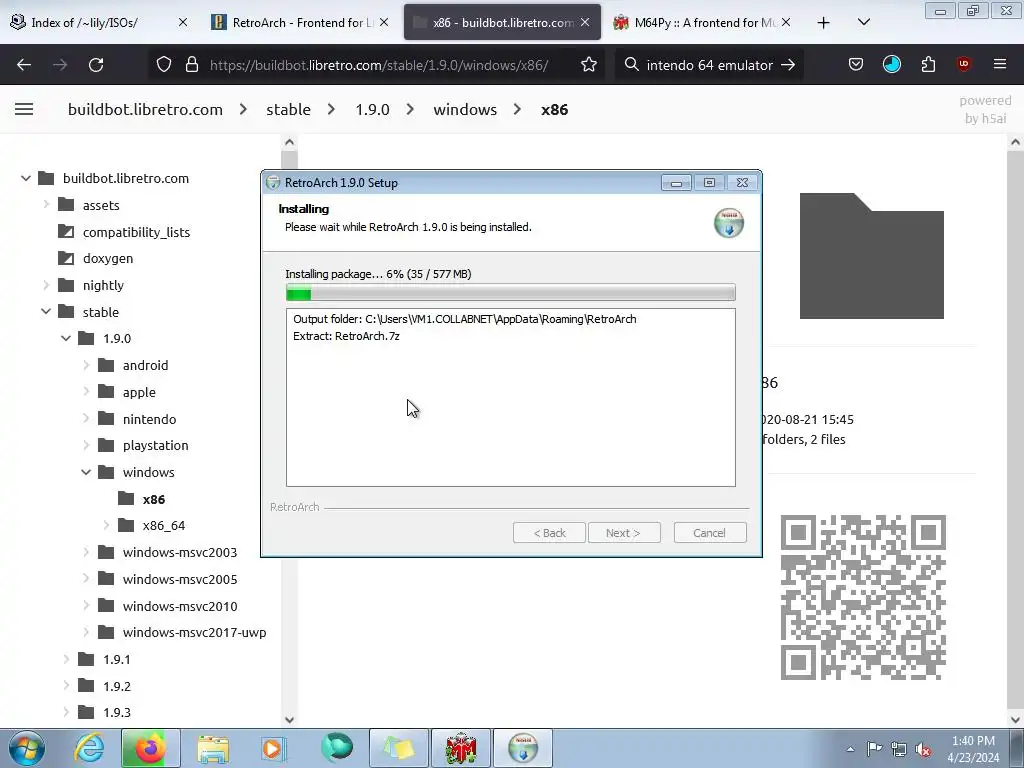The height and width of the screenshot is (768, 1024).
Task: Click the M64Py taskbar icon
Action: coord(460,748)
